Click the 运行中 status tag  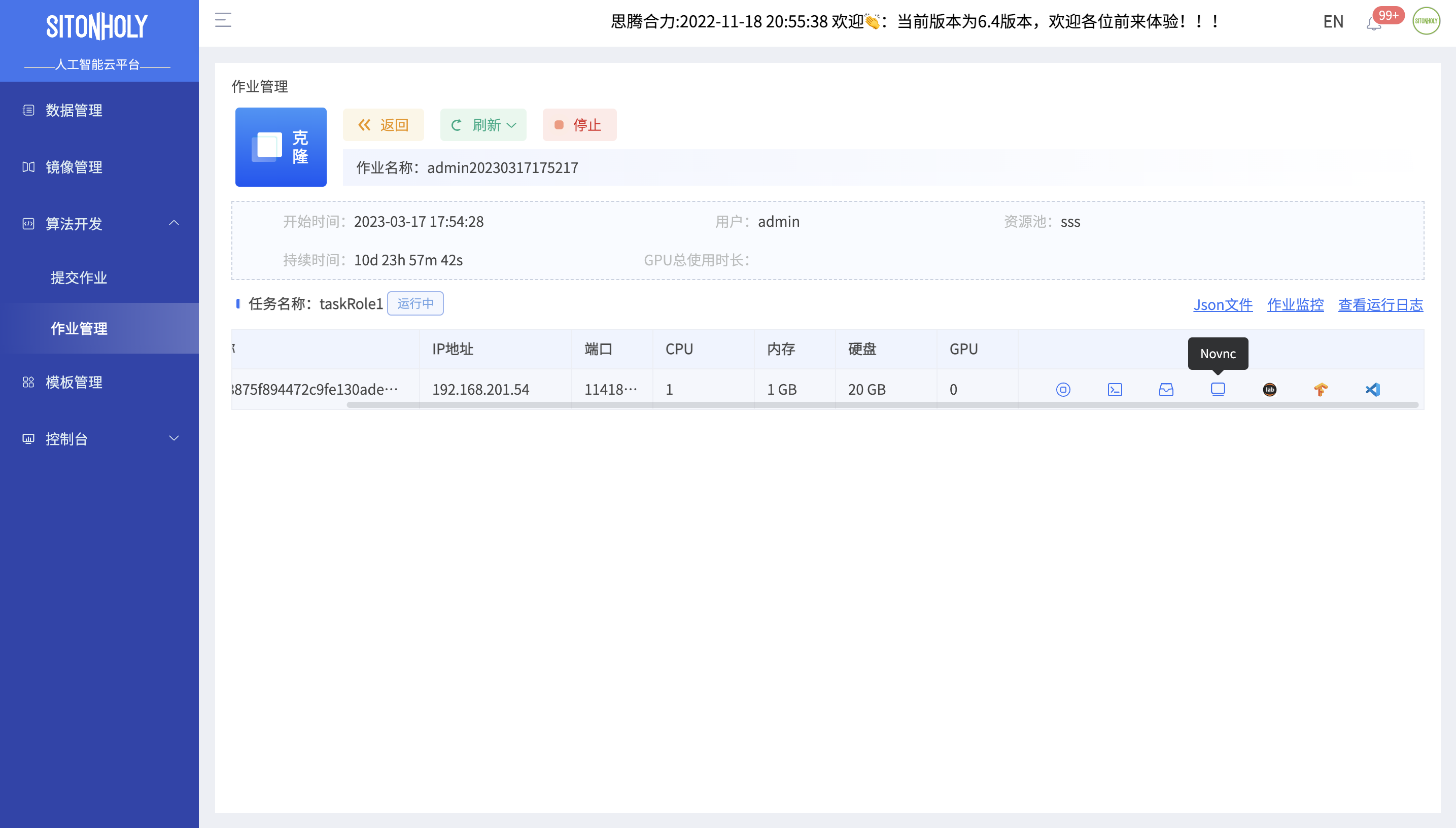click(x=415, y=304)
